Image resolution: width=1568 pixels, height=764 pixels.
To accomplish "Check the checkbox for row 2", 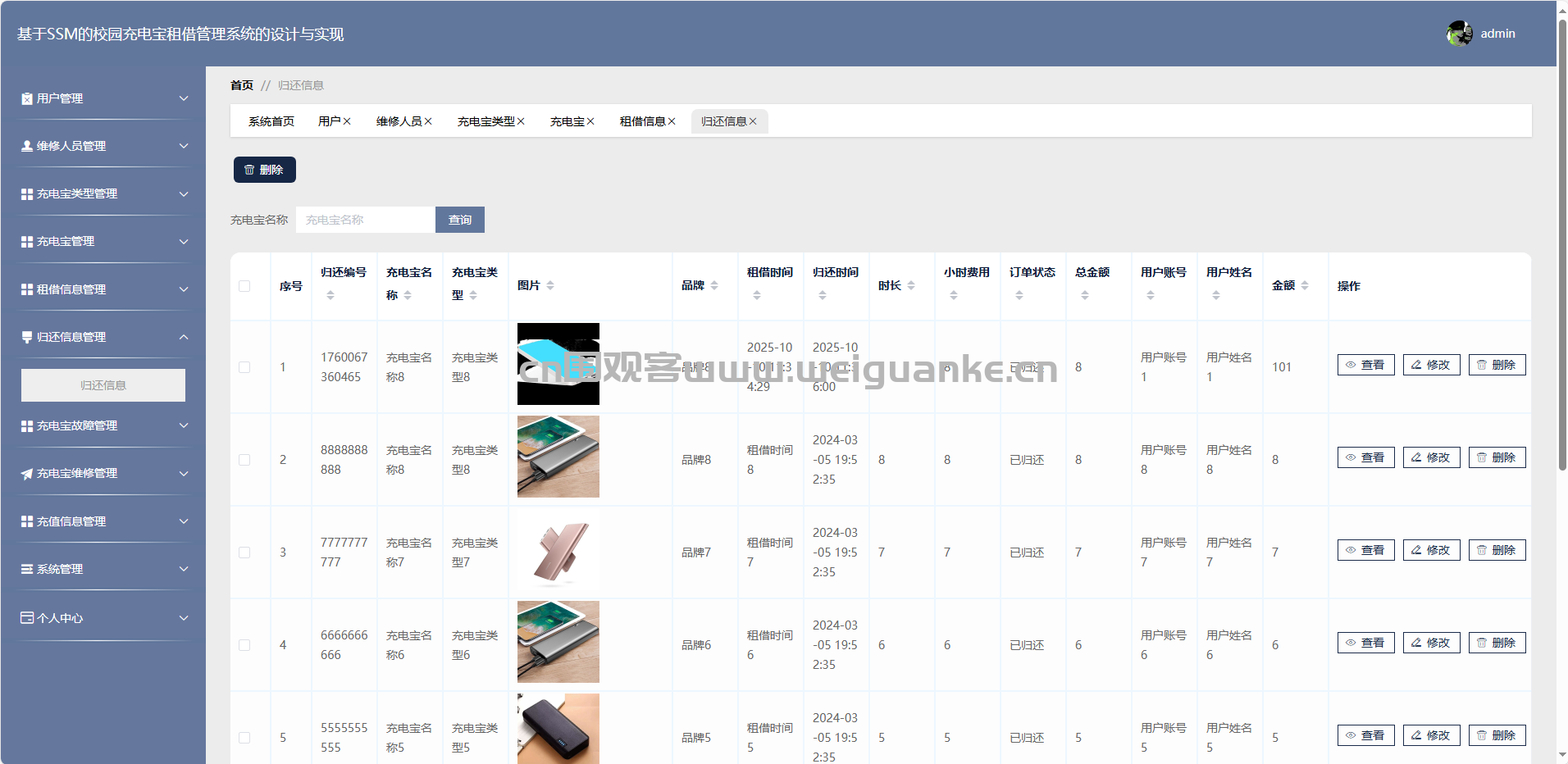I will [x=244, y=460].
